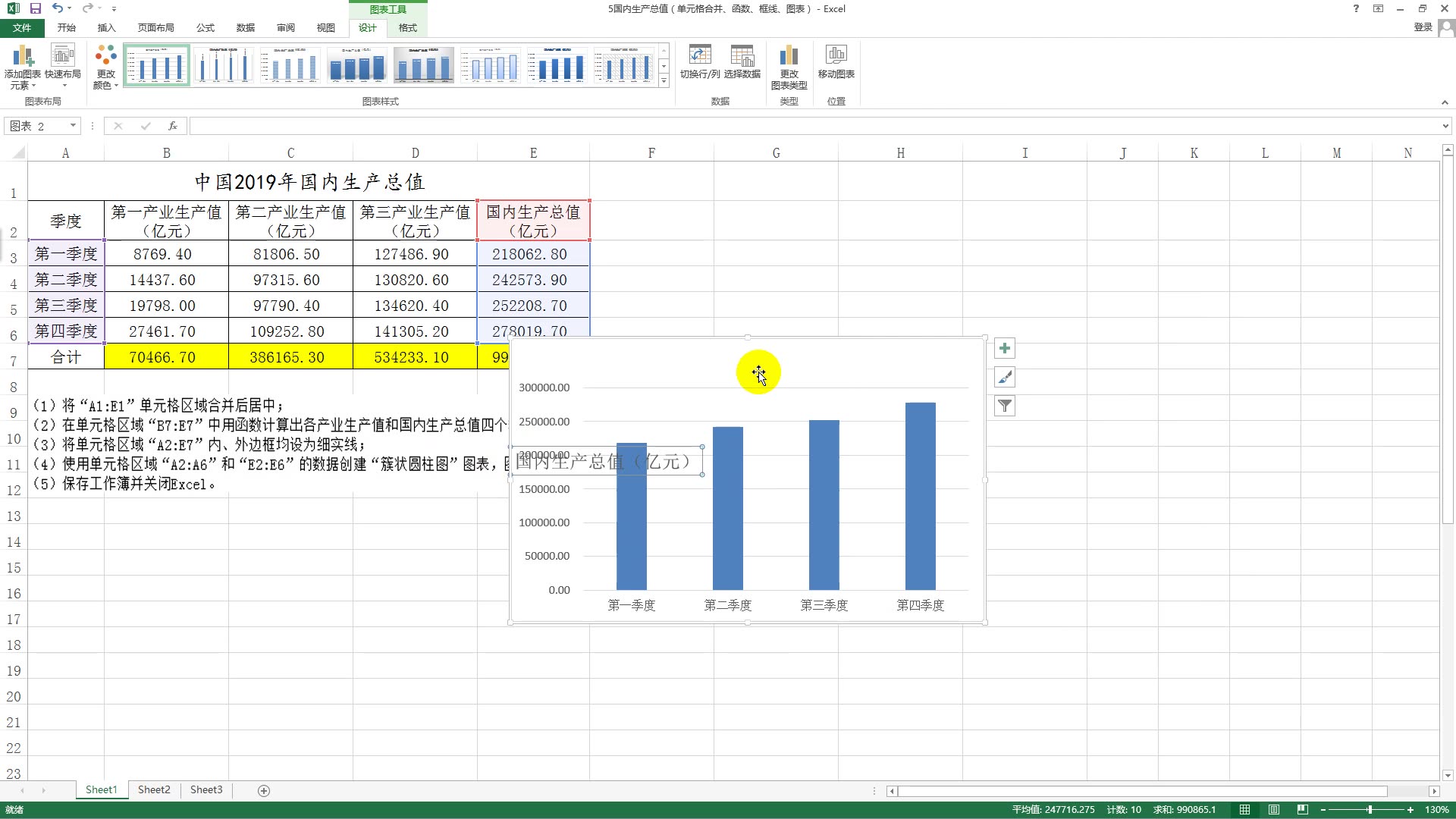Viewport: 1456px width, 819px height.
Task: Select row 15 header
Action: [x=14, y=568]
